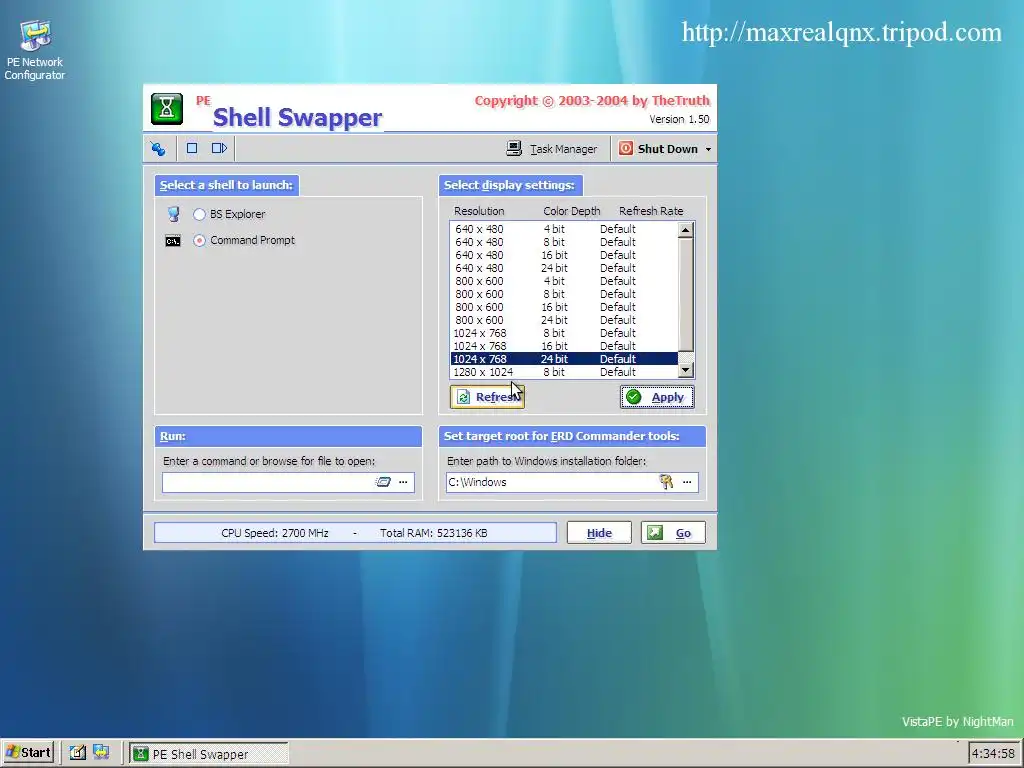Select 640 x 480 16 bit display mode

[564, 255]
